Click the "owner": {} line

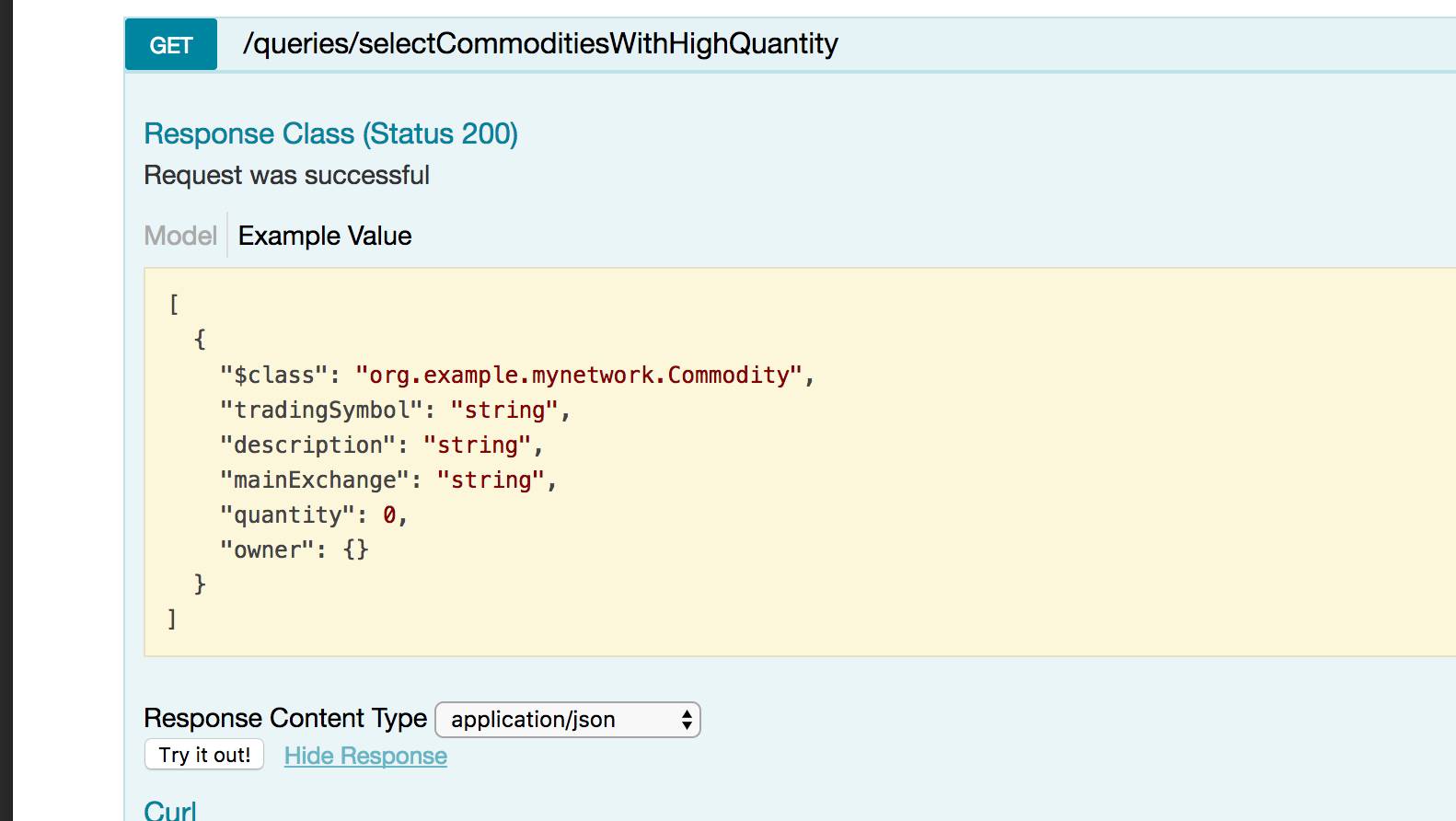click(x=295, y=550)
